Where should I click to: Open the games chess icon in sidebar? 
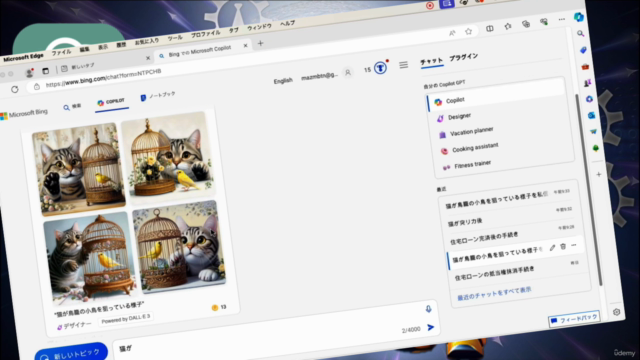(x=587, y=83)
